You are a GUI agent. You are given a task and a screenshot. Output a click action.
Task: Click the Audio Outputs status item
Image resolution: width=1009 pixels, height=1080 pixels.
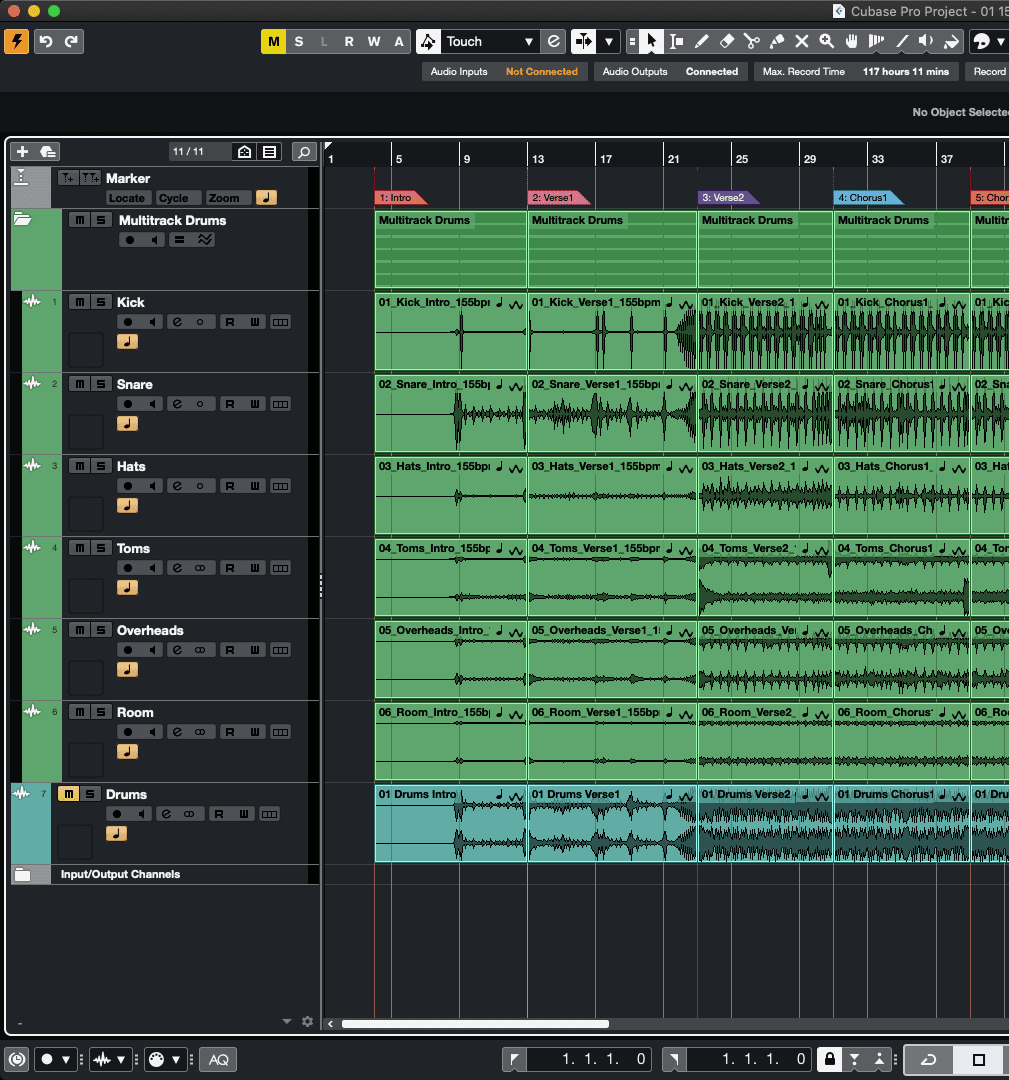pos(635,72)
